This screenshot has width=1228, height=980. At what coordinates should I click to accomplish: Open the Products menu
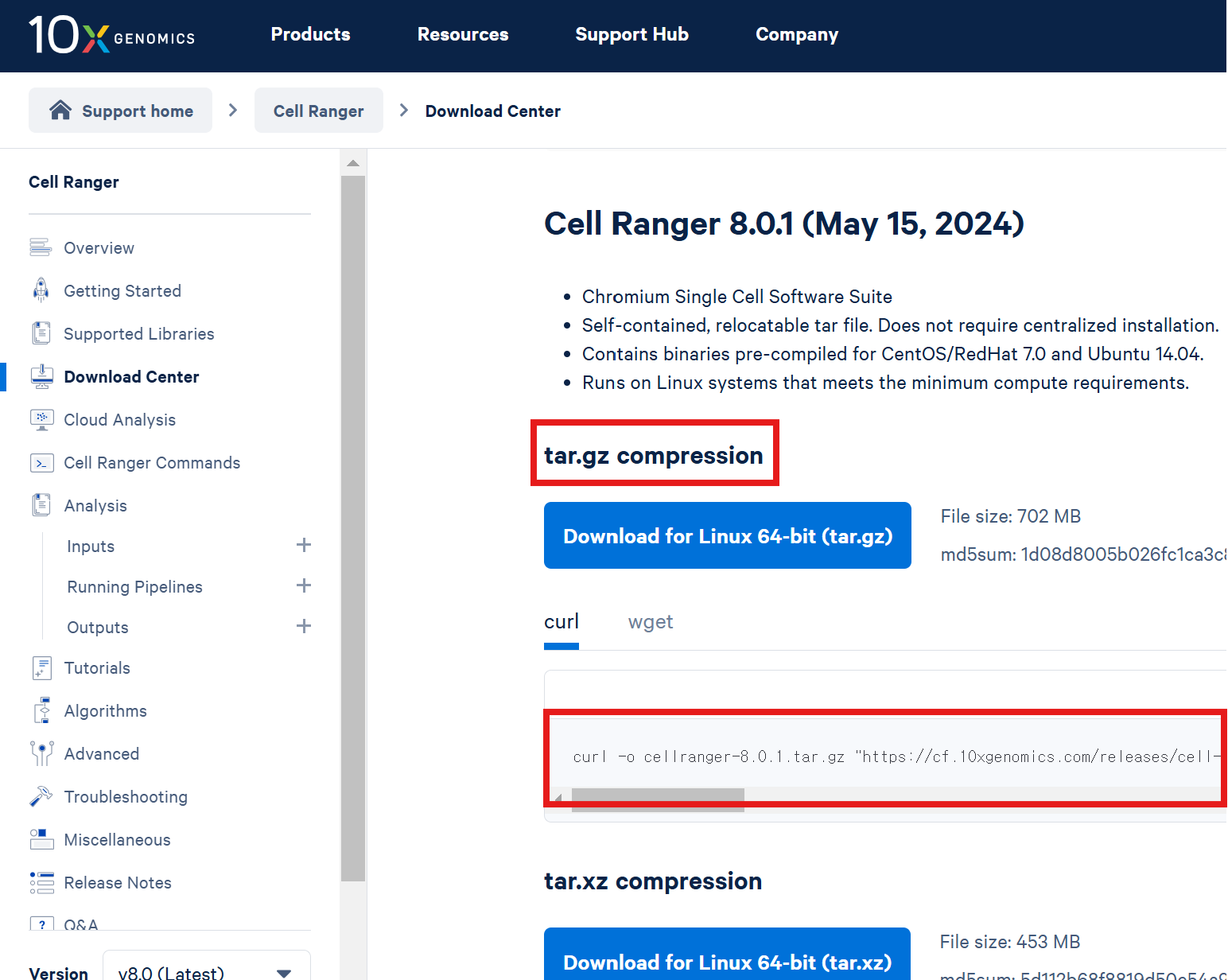pyautogui.click(x=310, y=34)
